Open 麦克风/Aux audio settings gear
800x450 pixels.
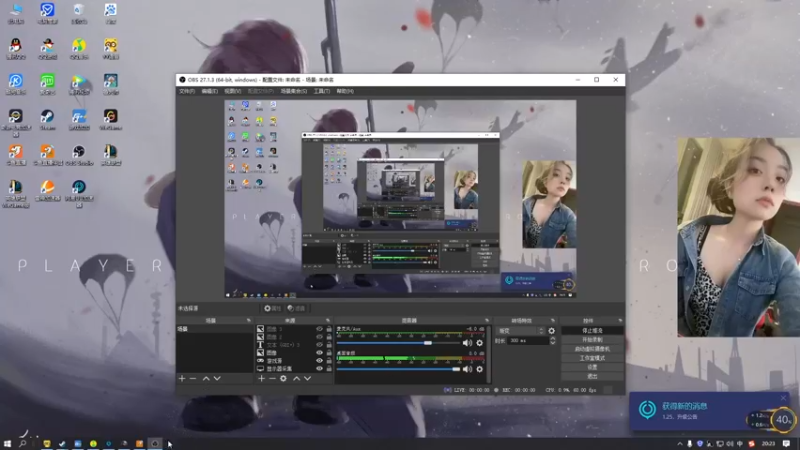(x=480, y=343)
